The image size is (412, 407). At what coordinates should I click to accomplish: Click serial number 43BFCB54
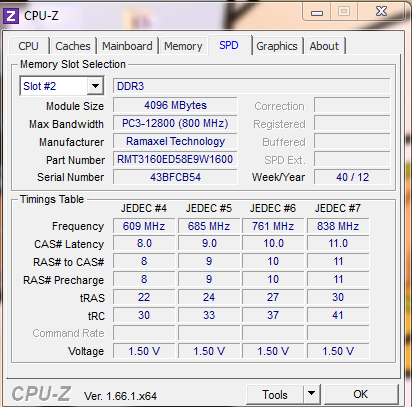point(175,177)
